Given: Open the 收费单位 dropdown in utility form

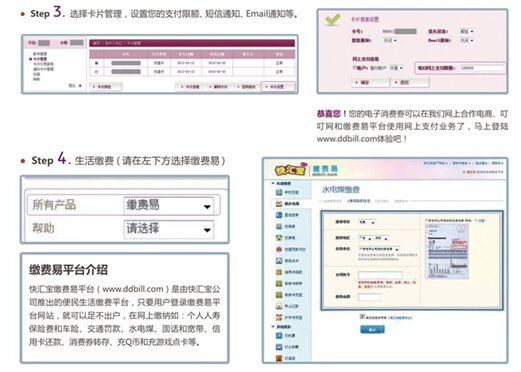Looking at the screenshot, I should pos(379,249).
